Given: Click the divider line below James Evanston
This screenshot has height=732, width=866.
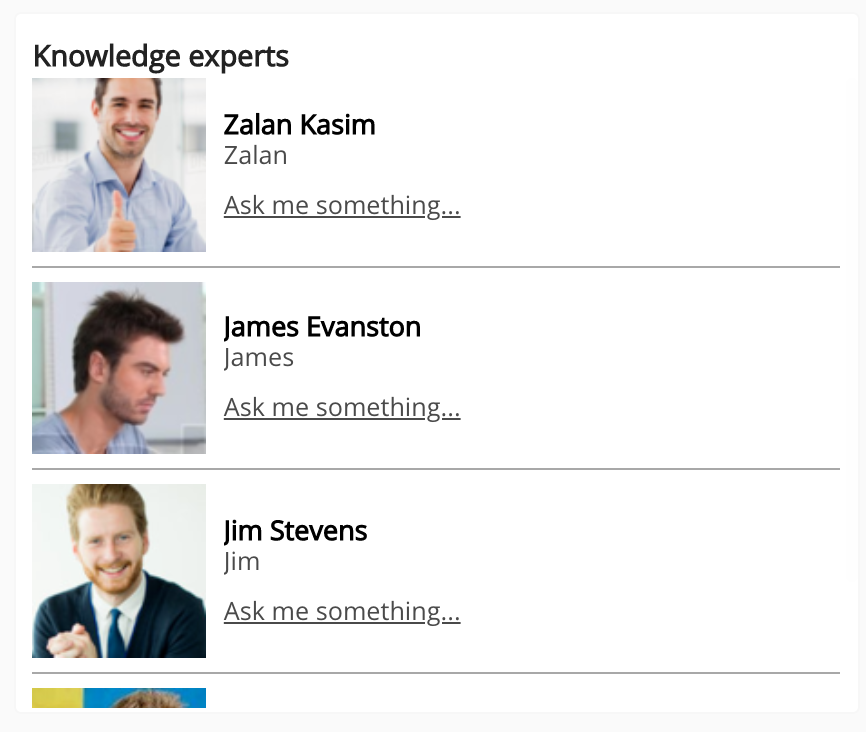Looking at the screenshot, I should tap(436, 469).
